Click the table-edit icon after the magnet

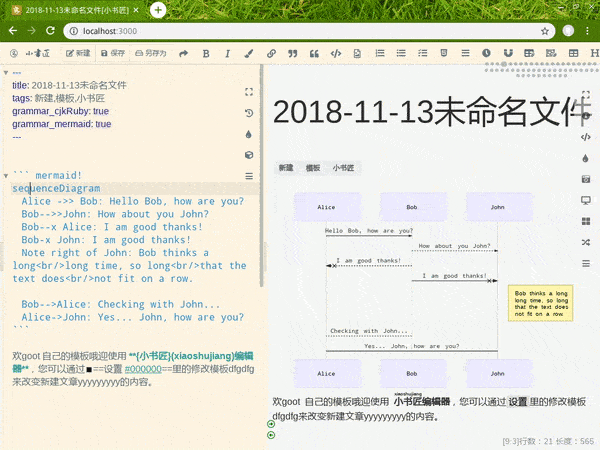click(x=529, y=53)
